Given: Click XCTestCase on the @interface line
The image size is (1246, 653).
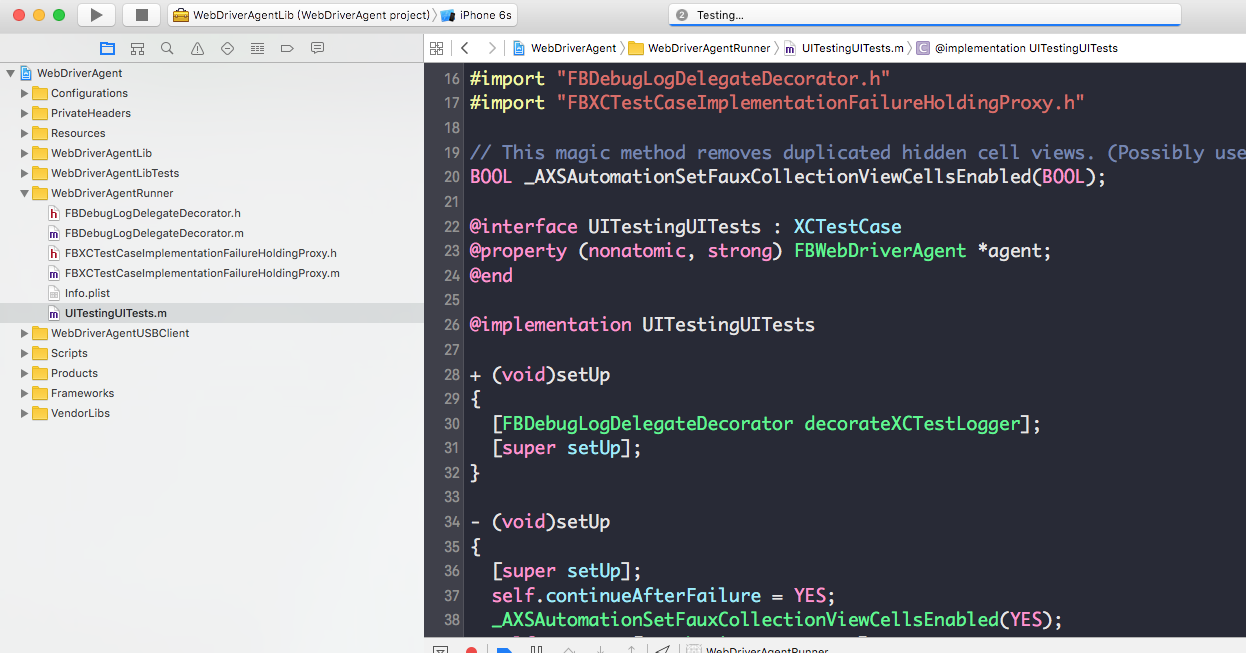Looking at the screenshot, I should click(x=848, y=226).
